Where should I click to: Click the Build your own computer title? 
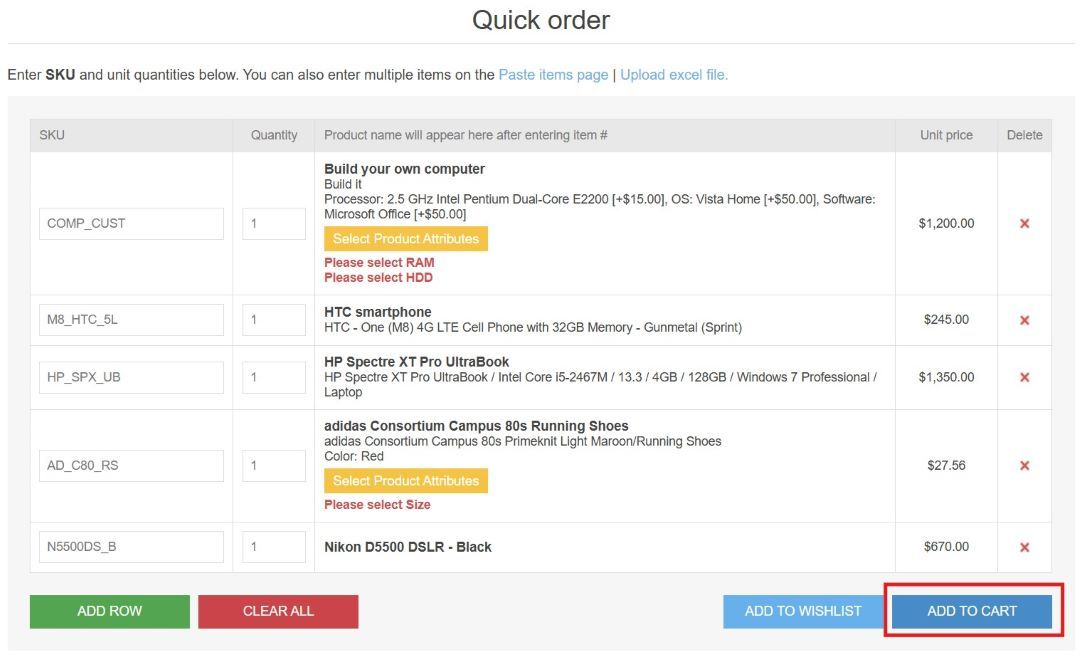pyautogui.click(x=404, y=169)
